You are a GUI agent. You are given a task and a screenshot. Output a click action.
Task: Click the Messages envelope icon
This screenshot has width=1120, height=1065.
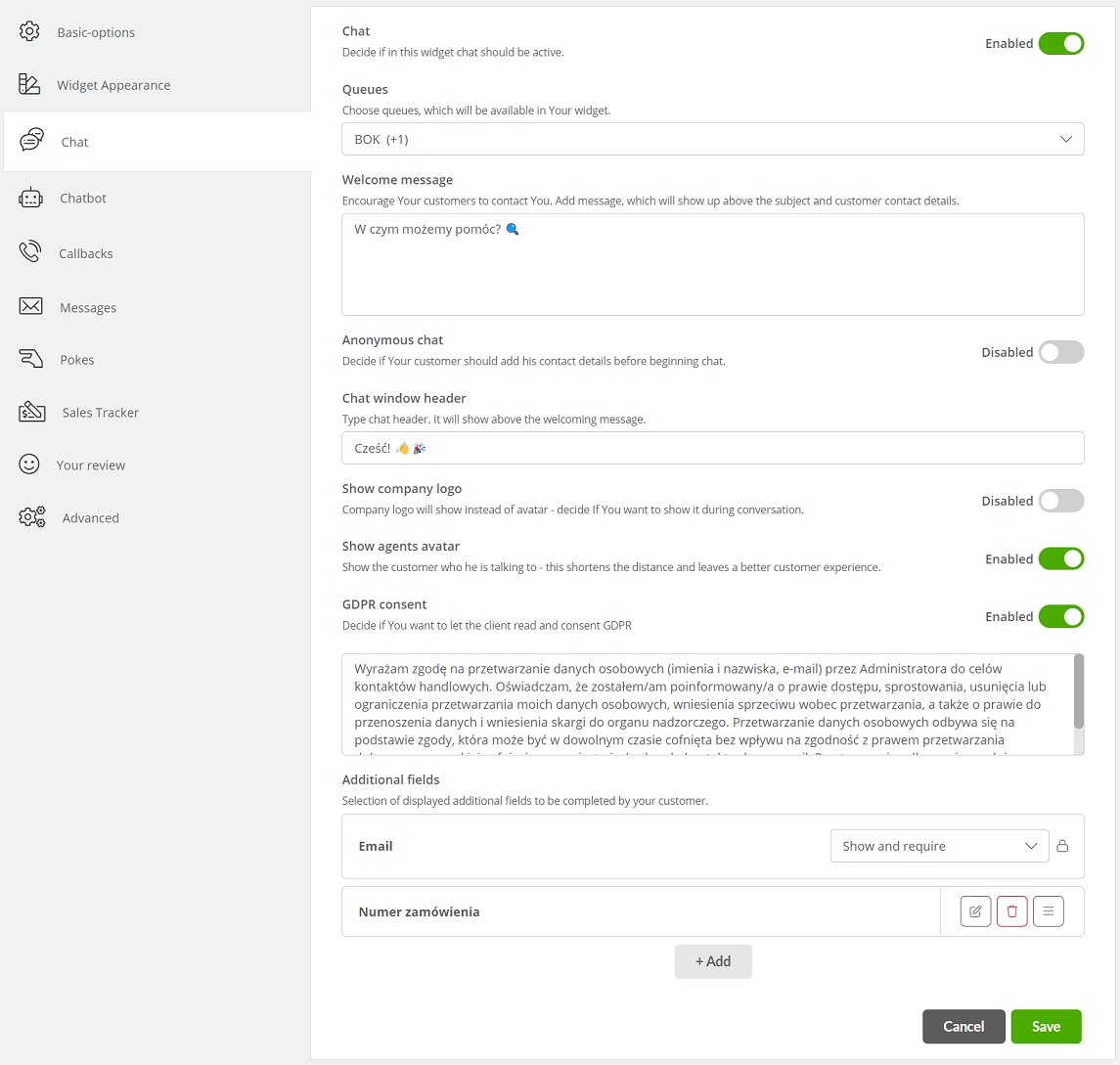30,306
